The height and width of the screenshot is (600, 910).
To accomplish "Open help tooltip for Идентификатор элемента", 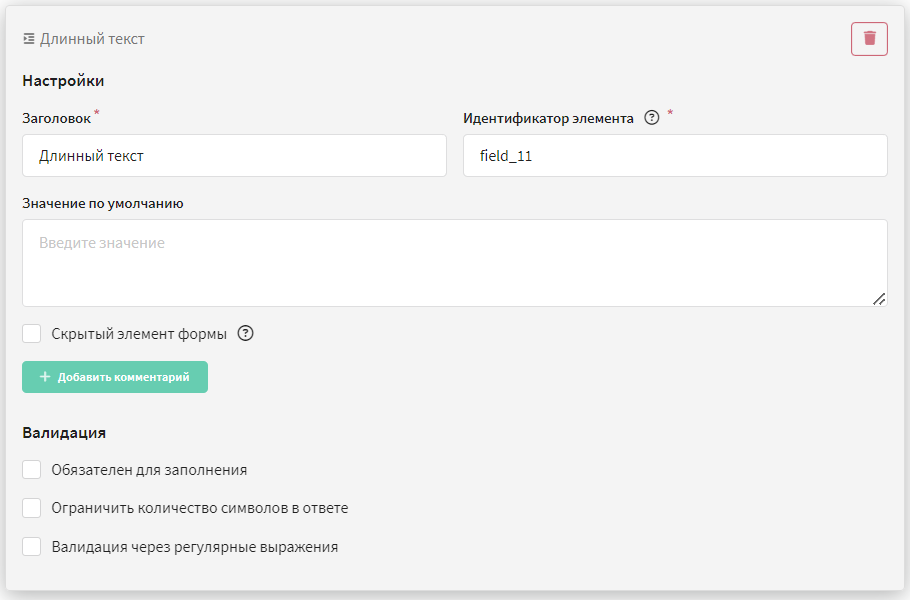I will point(652,118).
